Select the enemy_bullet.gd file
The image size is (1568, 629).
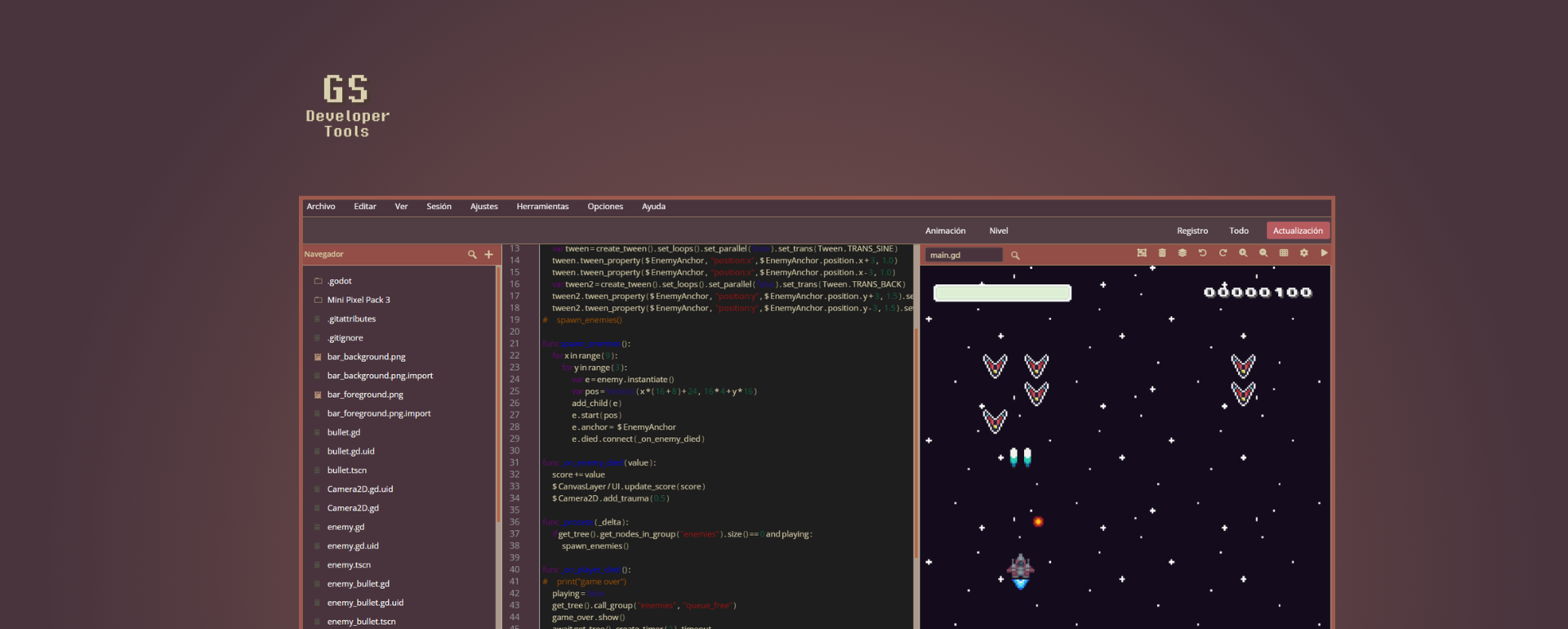coord(358,583)
